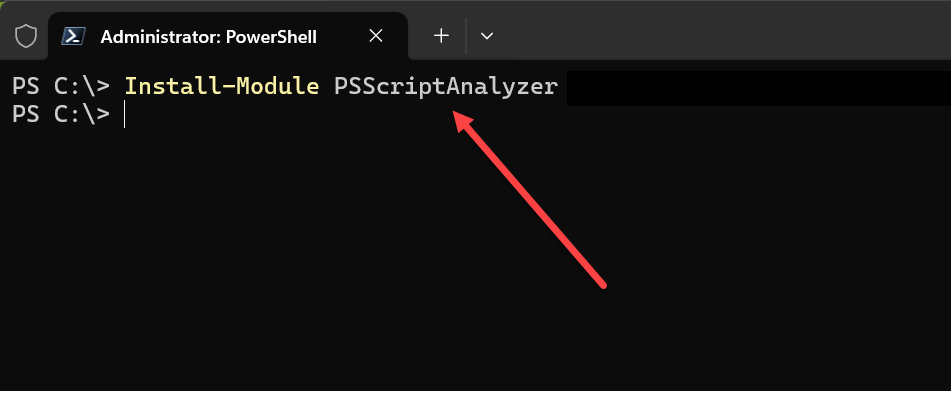Click the PSScriptAnalyzer module name
Screen dimensions: 951x404
(445, 86)
